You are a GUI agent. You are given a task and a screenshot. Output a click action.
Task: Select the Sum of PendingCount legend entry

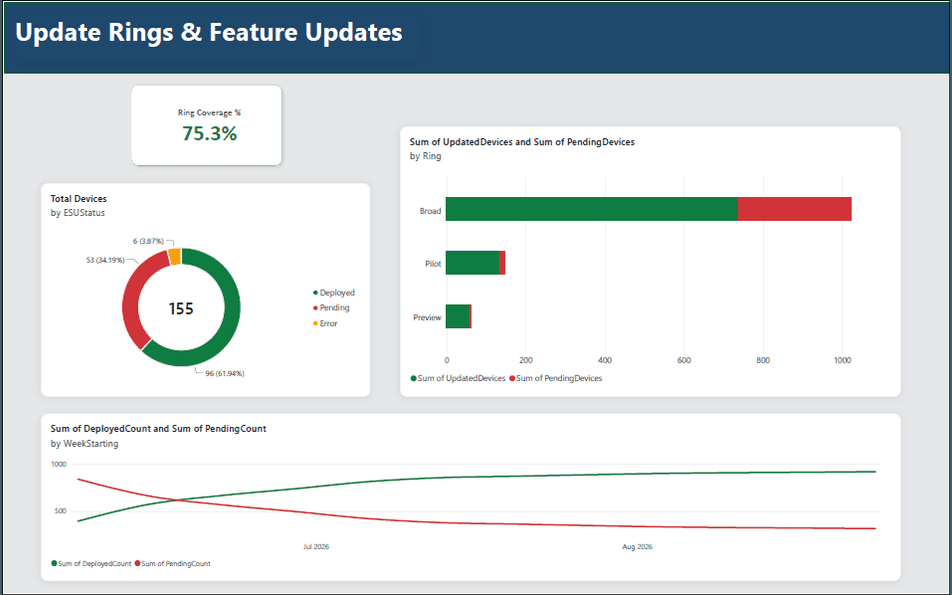tap(172, 563)
